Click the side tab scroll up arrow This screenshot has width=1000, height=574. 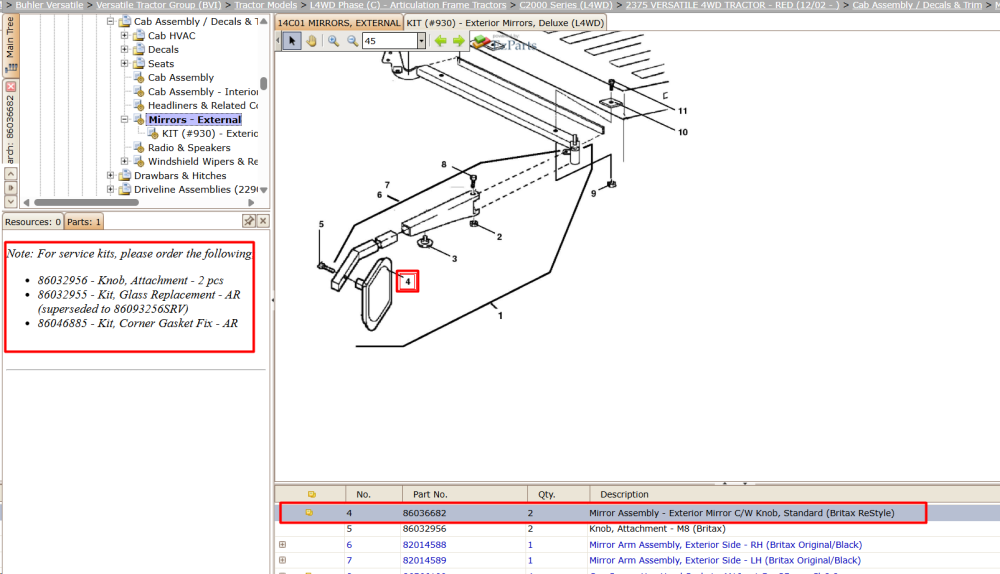coord(11,173)
